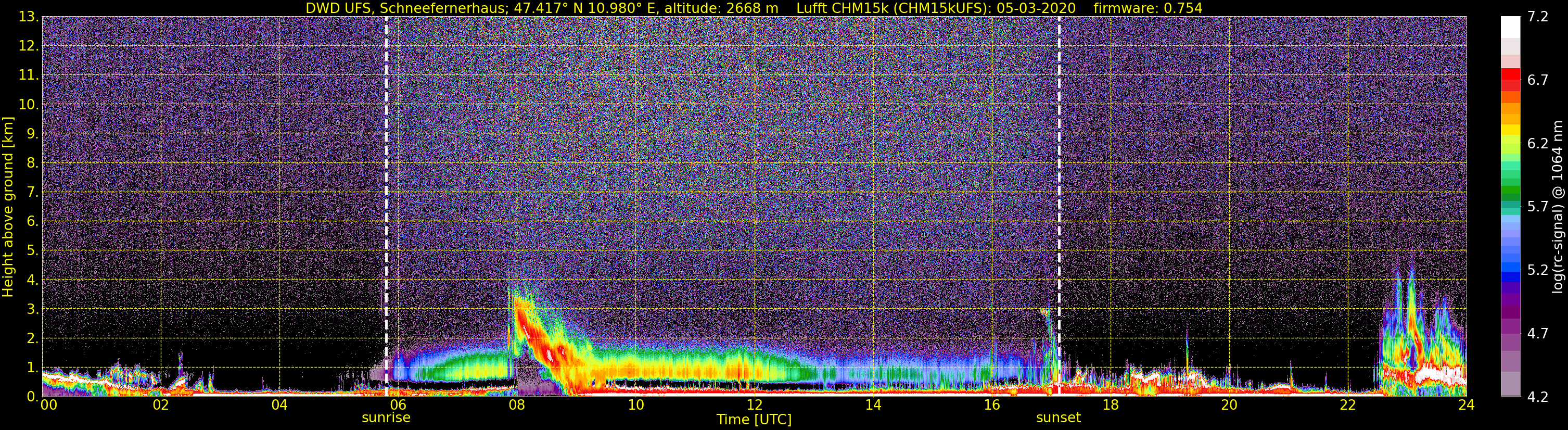Click the '02' tick on the time axis
This screenshot has width=1568, height=430.
[161, 405]
